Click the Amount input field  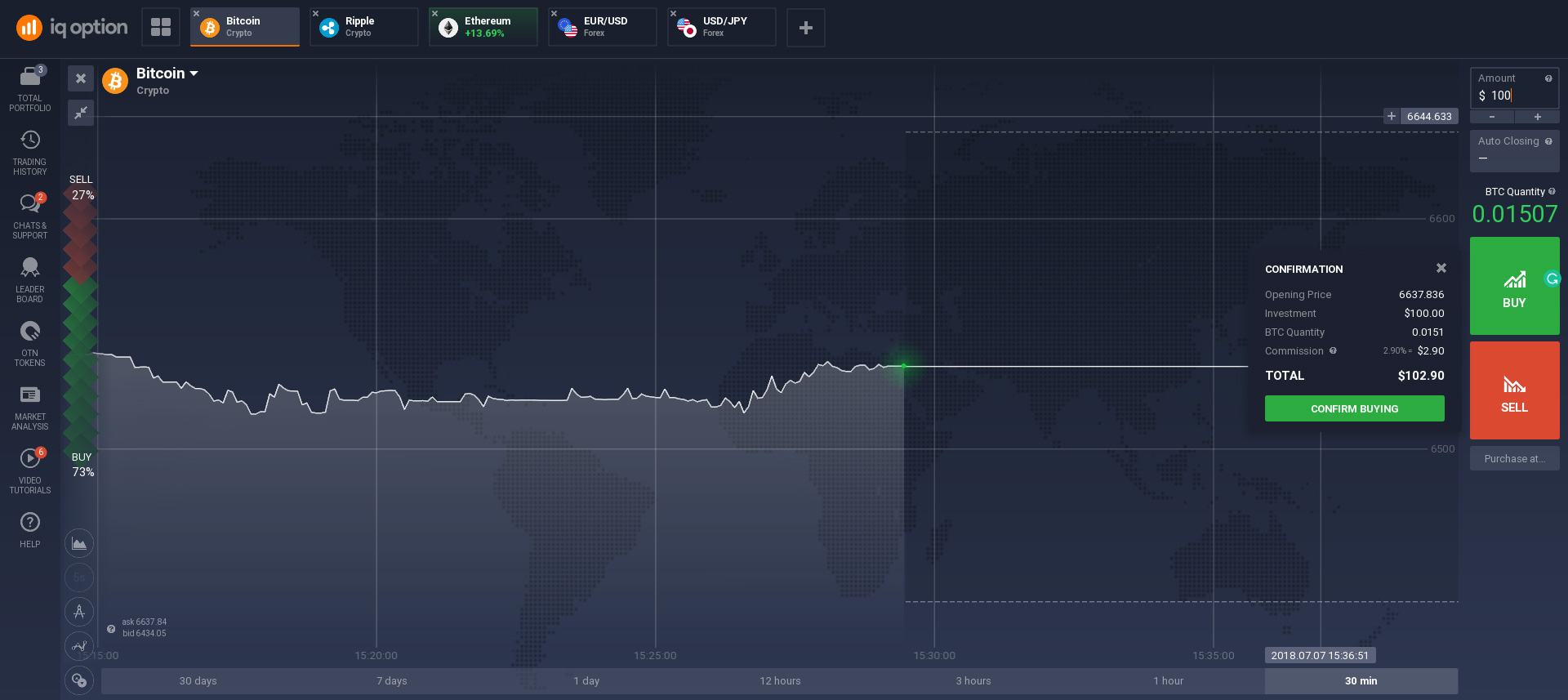point(1515,88)
